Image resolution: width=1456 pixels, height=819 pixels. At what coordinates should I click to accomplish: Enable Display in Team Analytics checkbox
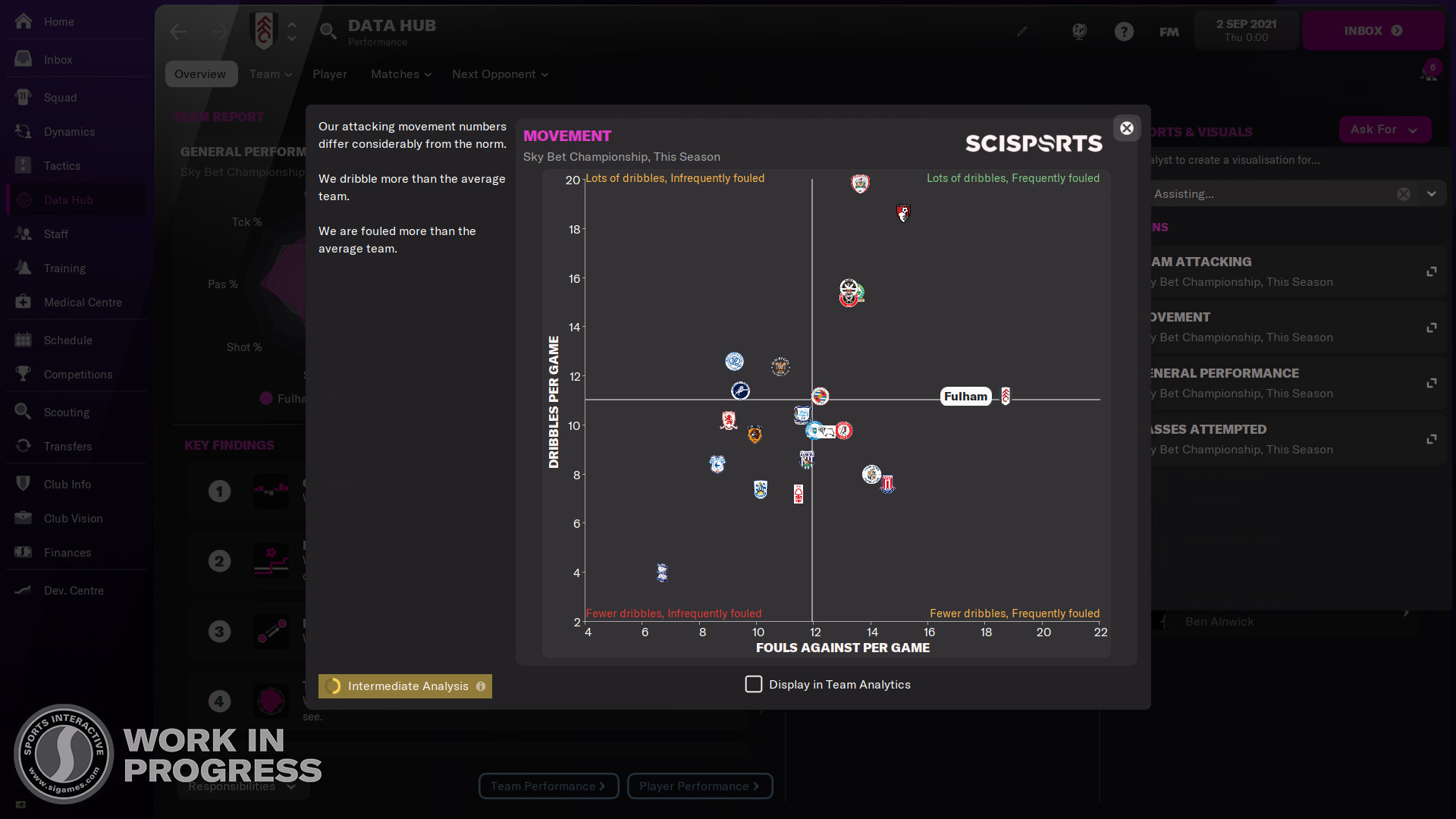752,684
